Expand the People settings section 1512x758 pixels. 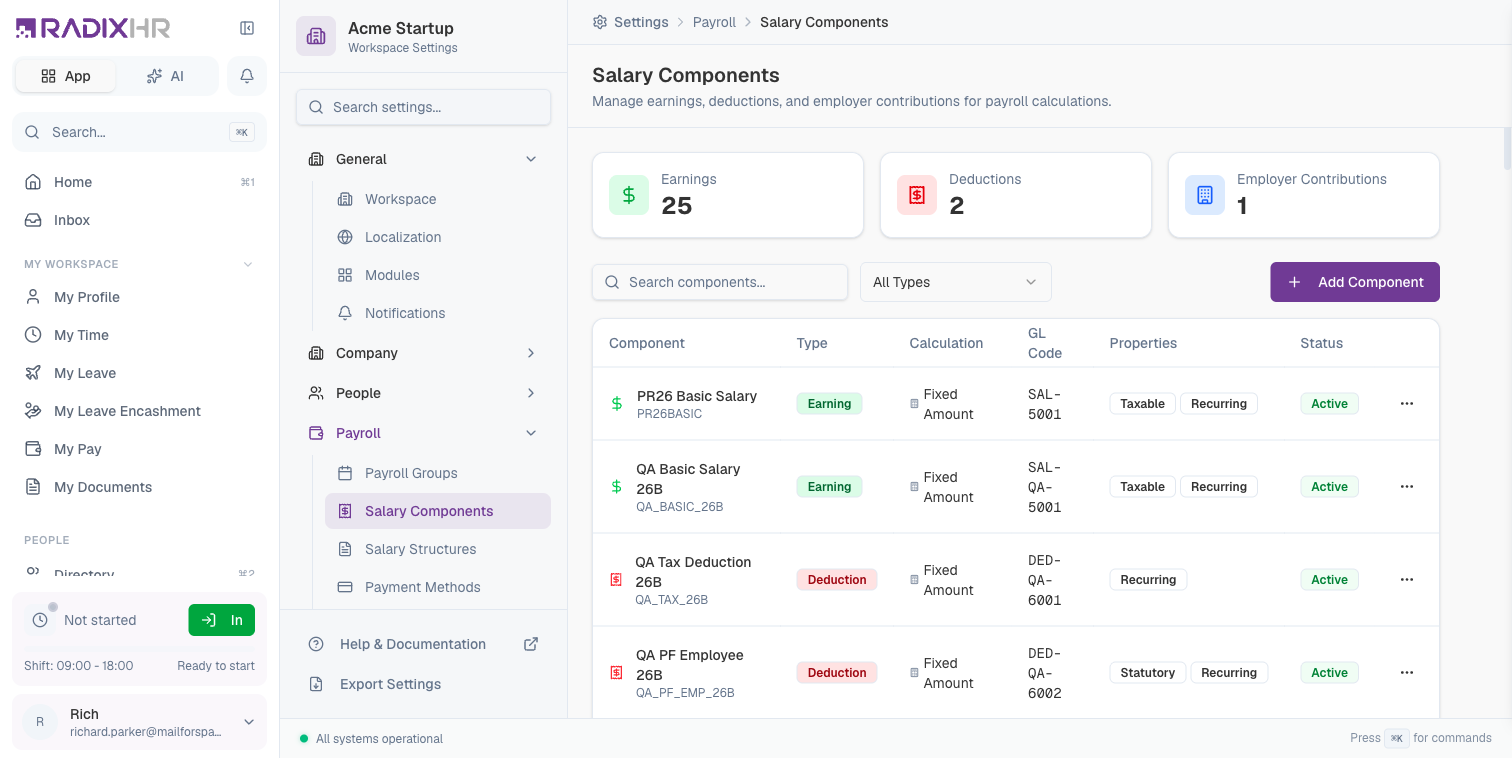531,393
